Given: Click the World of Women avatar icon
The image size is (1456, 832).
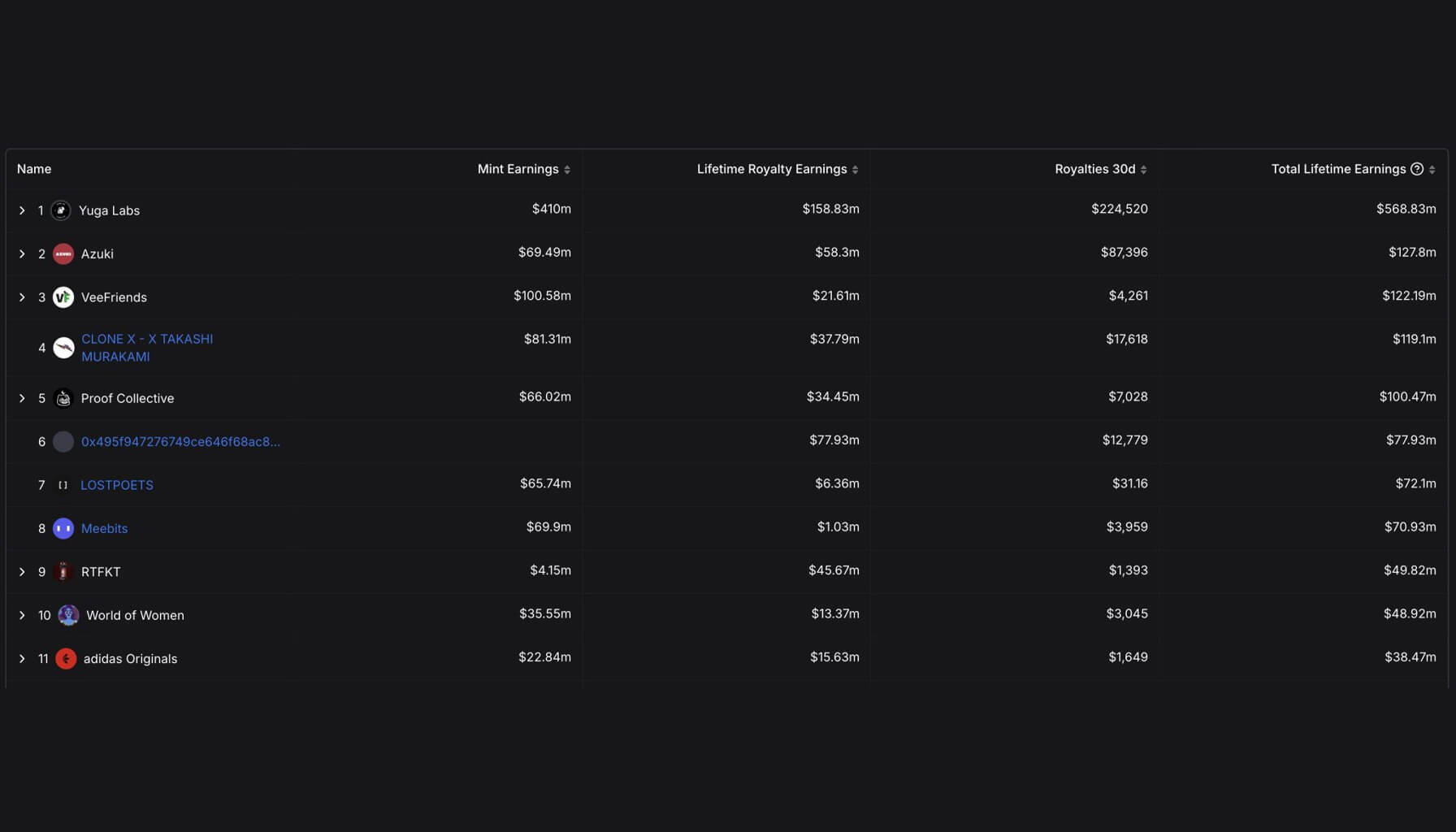Looking at the screenshot, I should [x=68, y=615].
